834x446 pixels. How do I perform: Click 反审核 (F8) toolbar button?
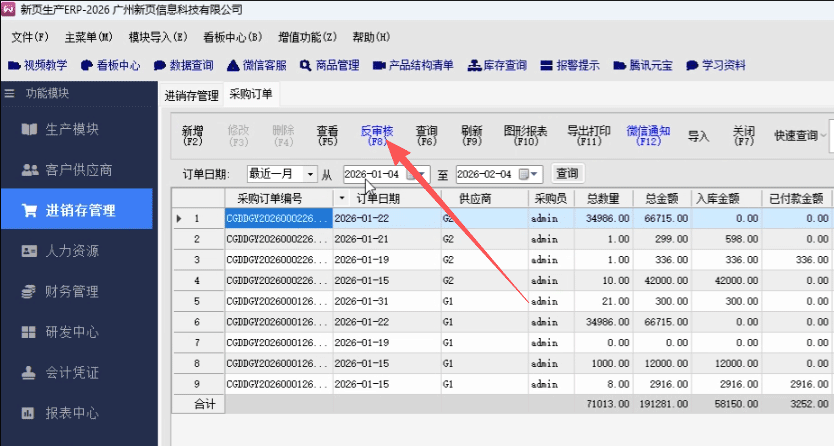point(377,136)
